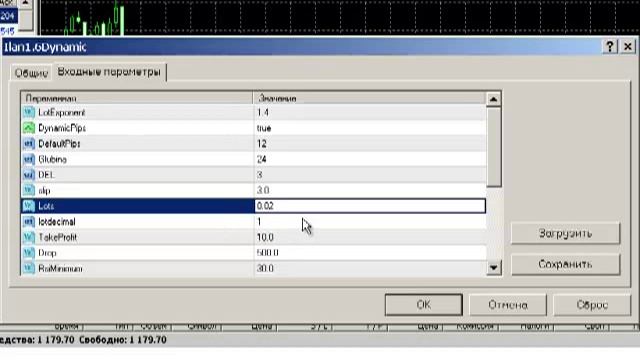Click the TakeProfit variable type icon
Image resolution: width=640 pixels, height=360 pixels.
coord(29,237)
